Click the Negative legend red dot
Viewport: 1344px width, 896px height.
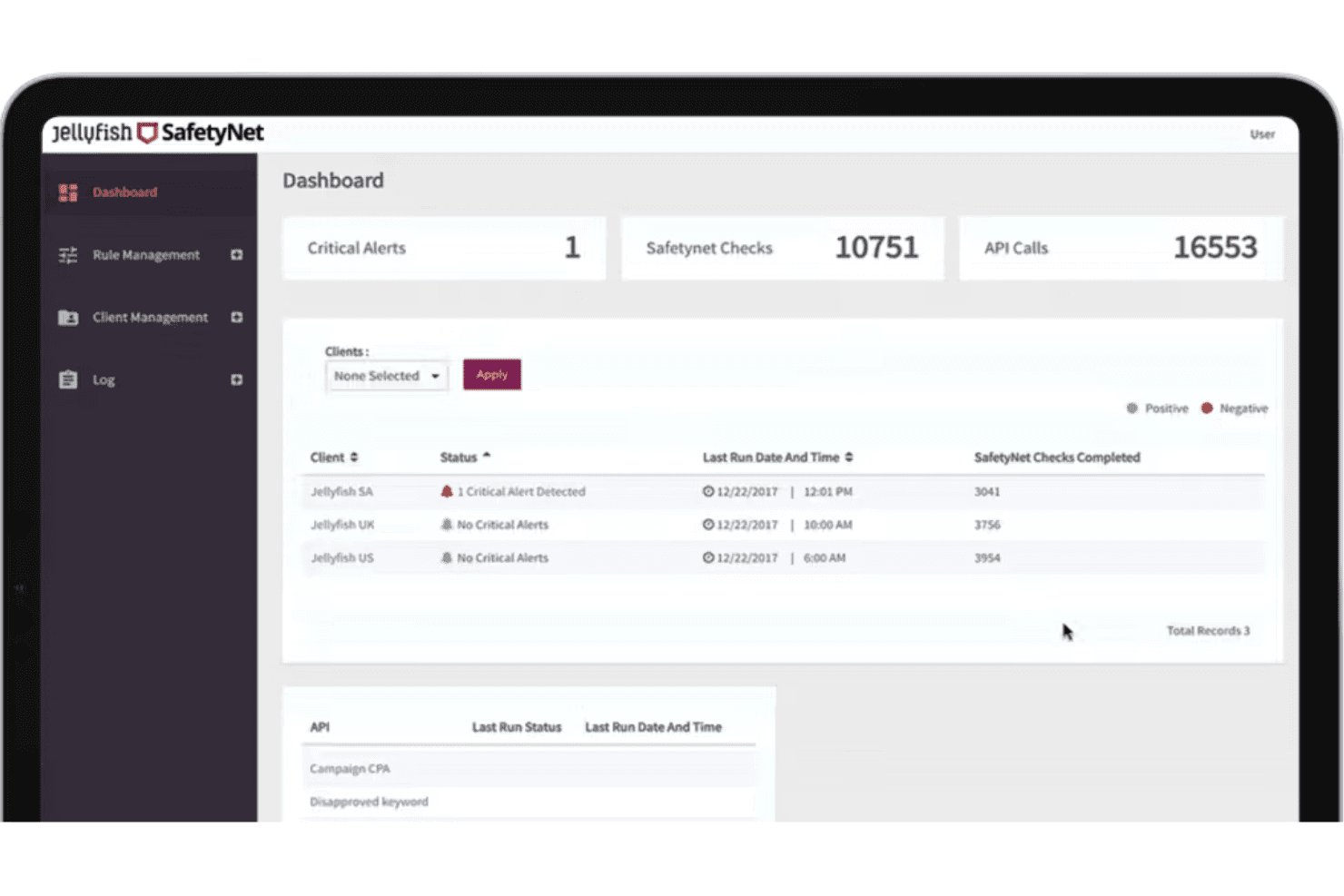click(1207, 409)
